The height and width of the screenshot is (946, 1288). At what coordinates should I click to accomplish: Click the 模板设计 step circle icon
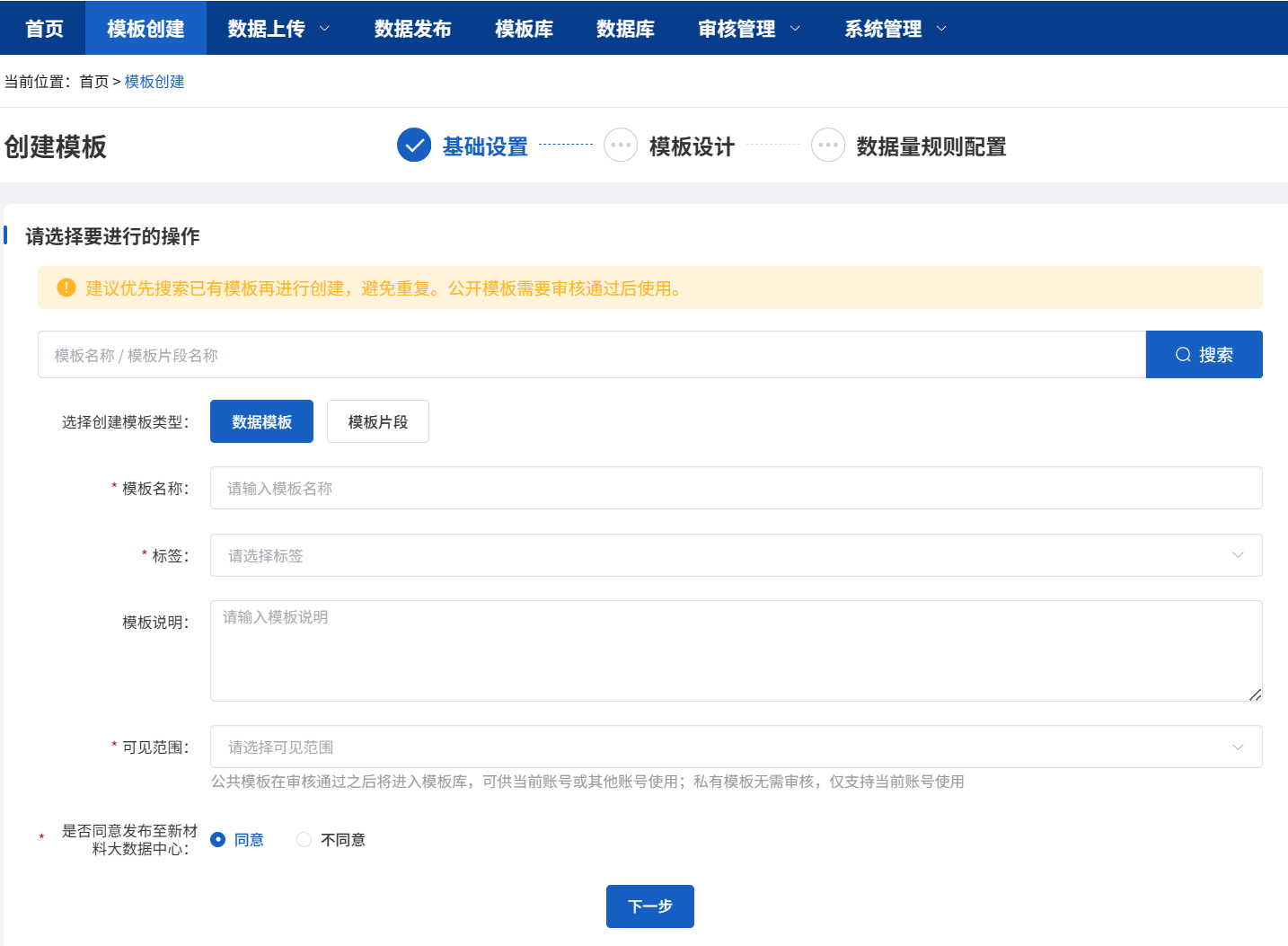tap(621, 146)
